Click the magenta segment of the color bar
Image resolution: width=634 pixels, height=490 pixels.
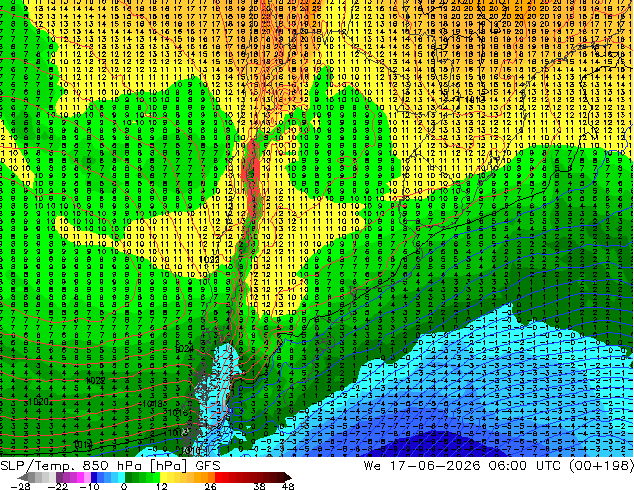80,477
